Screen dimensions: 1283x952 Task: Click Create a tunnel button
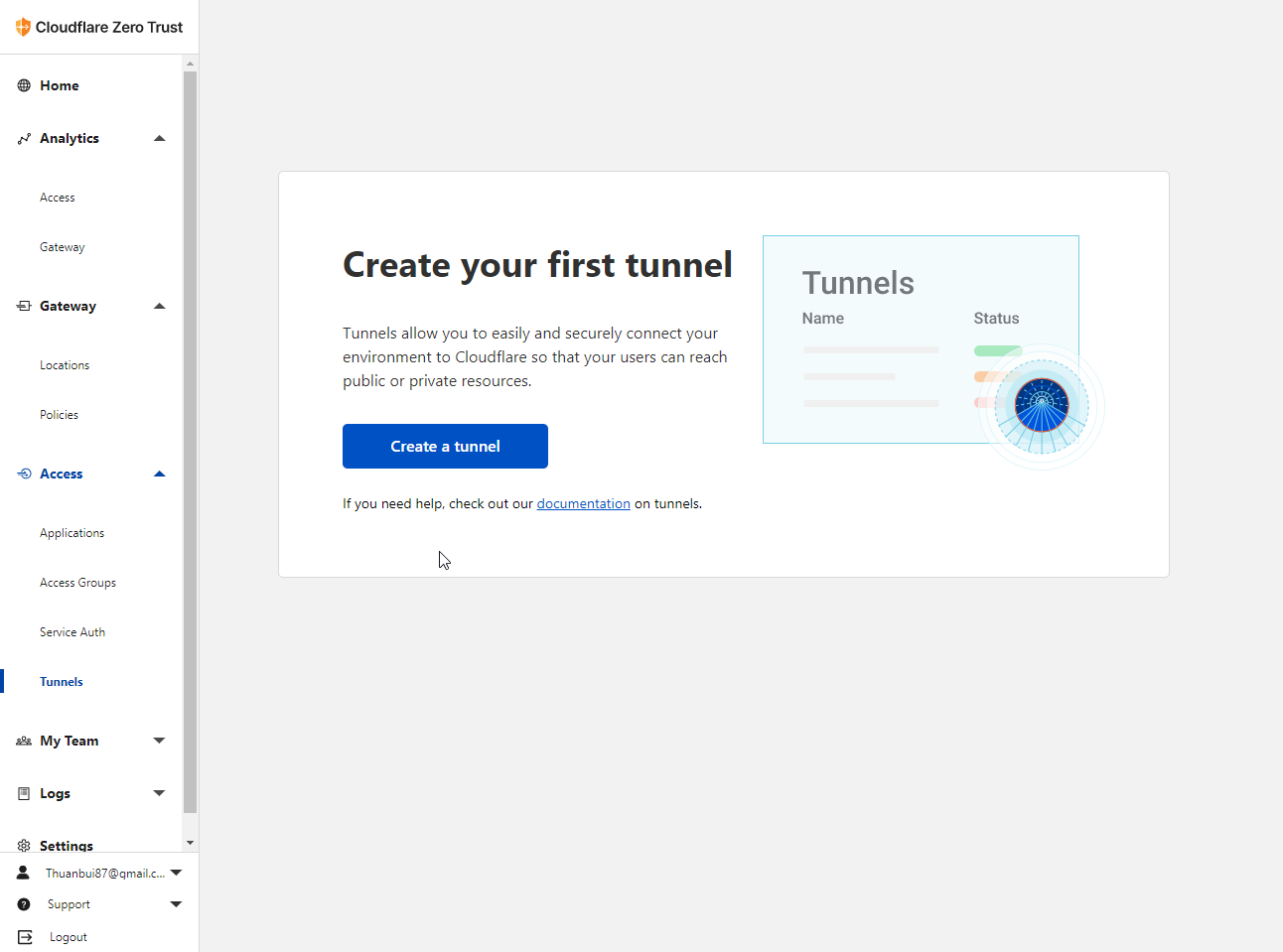445,447
